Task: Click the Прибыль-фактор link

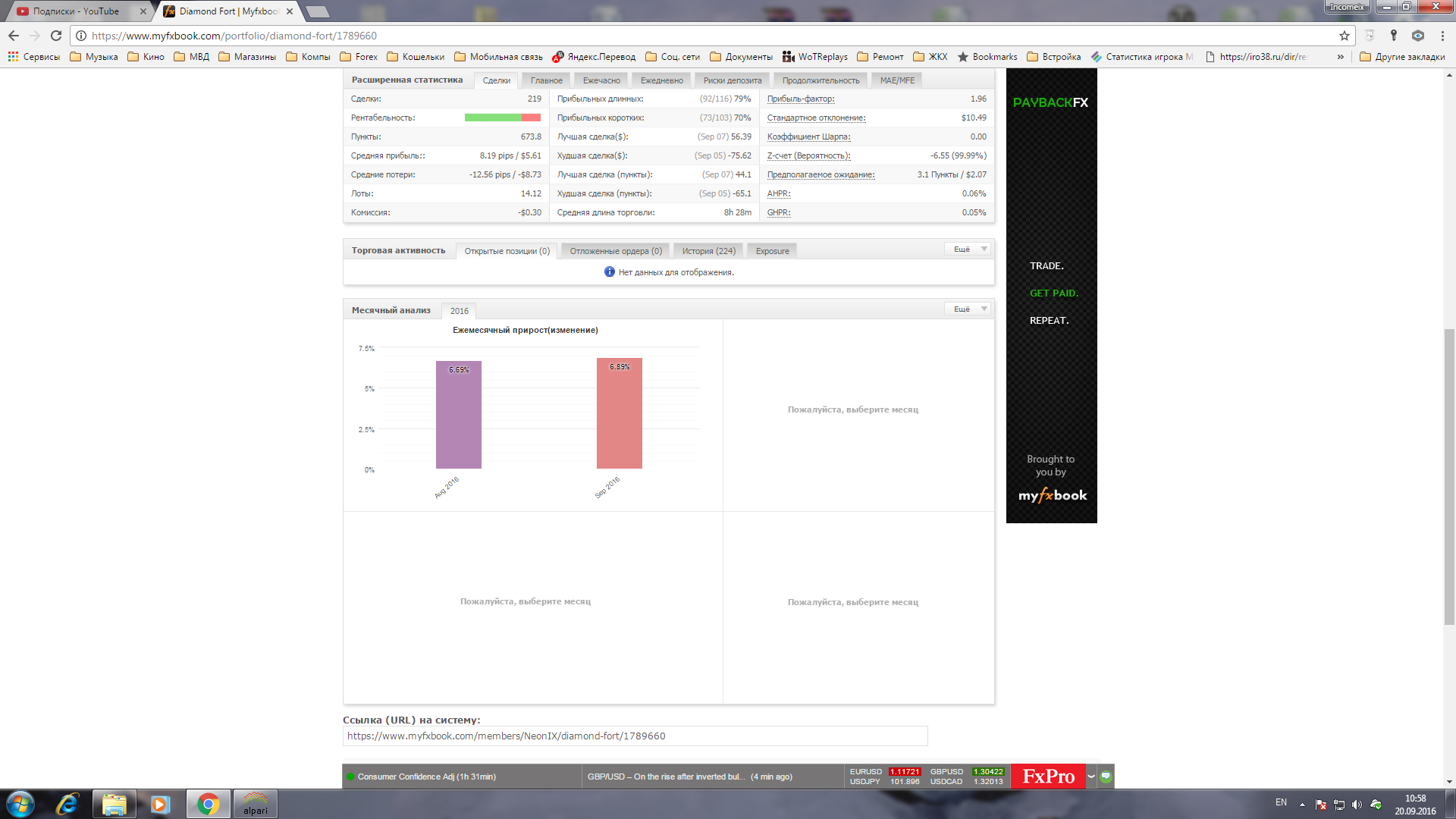Action: pyautogui.click(x=801, y=99)
